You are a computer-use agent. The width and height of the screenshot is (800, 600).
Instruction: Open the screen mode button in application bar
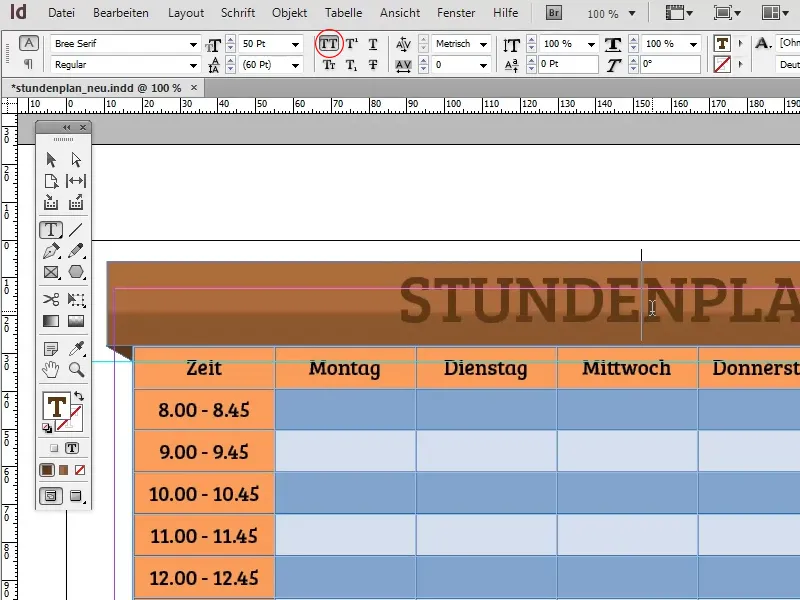728,13
